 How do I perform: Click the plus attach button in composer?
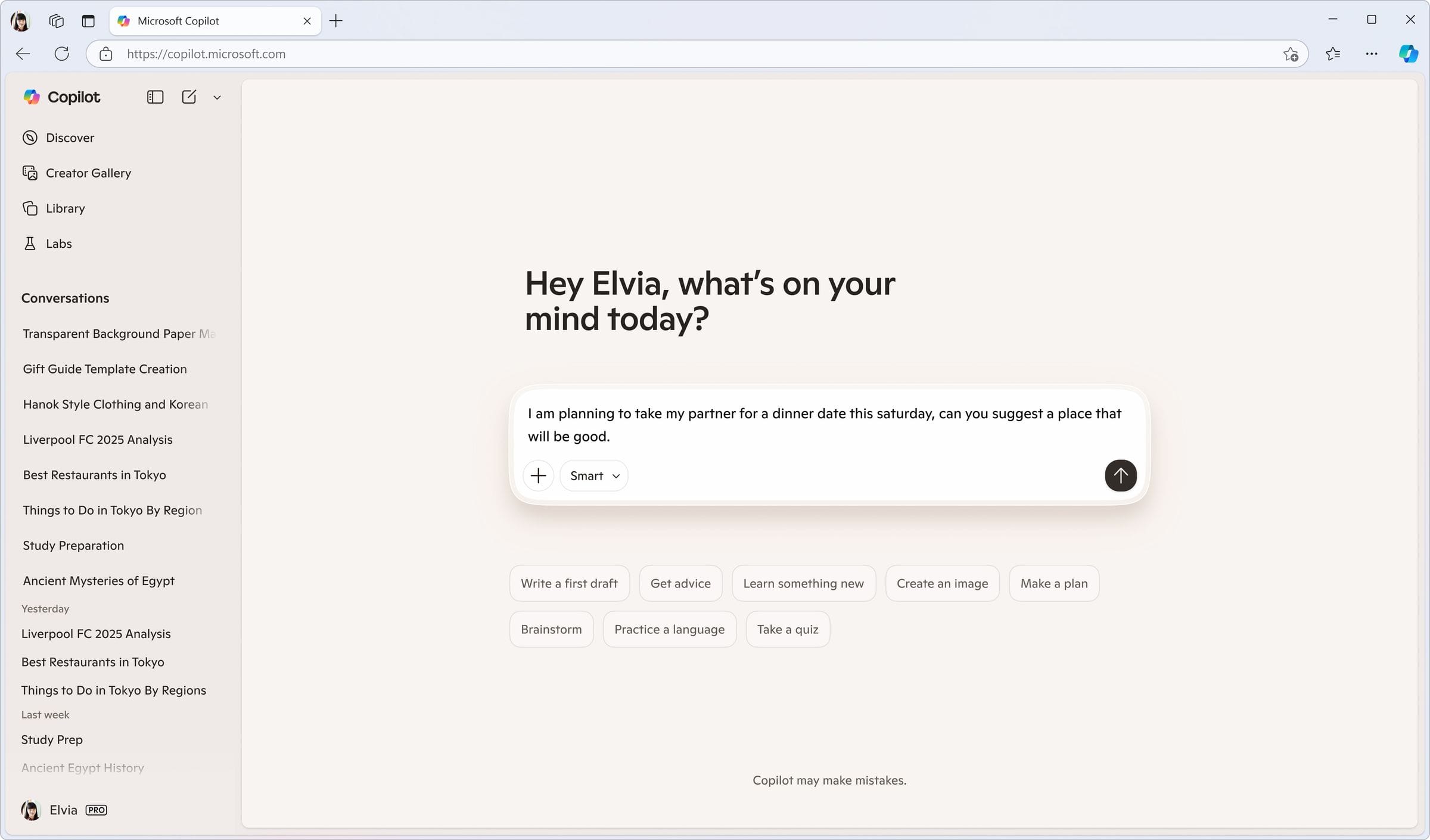538,475
